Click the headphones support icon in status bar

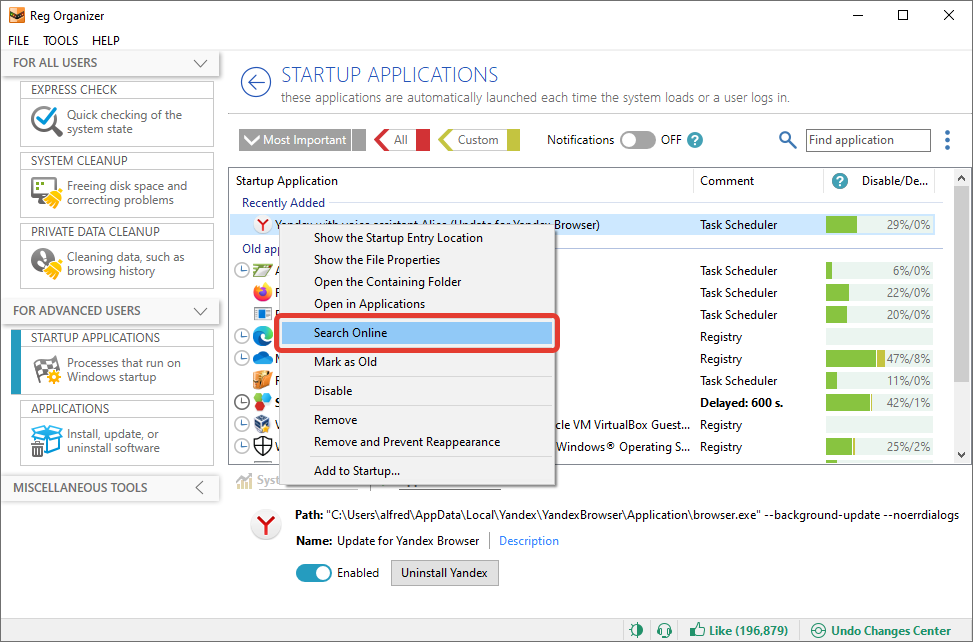pyautogui.click(x=664, y=630)
